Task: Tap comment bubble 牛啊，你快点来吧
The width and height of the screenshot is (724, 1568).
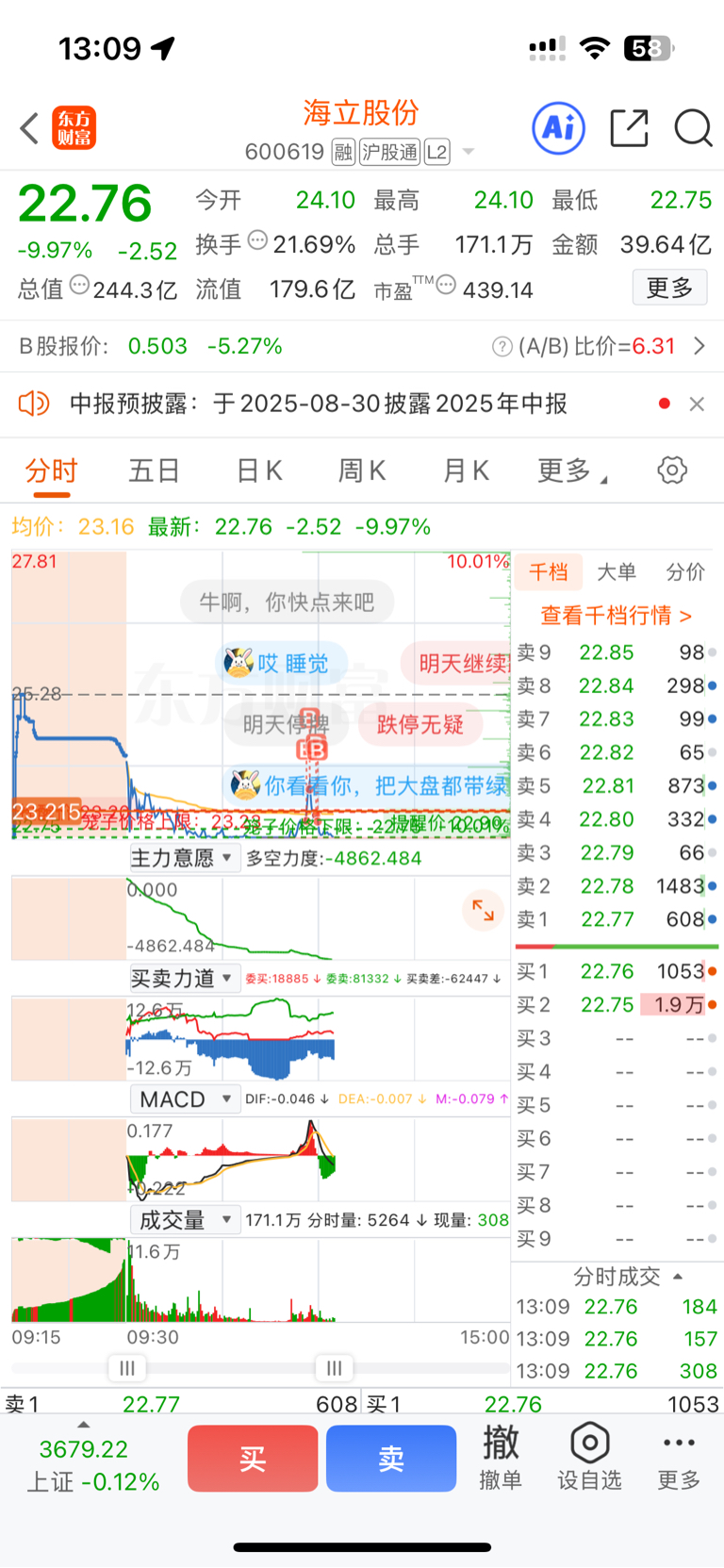Action: [x=287, y=602]
